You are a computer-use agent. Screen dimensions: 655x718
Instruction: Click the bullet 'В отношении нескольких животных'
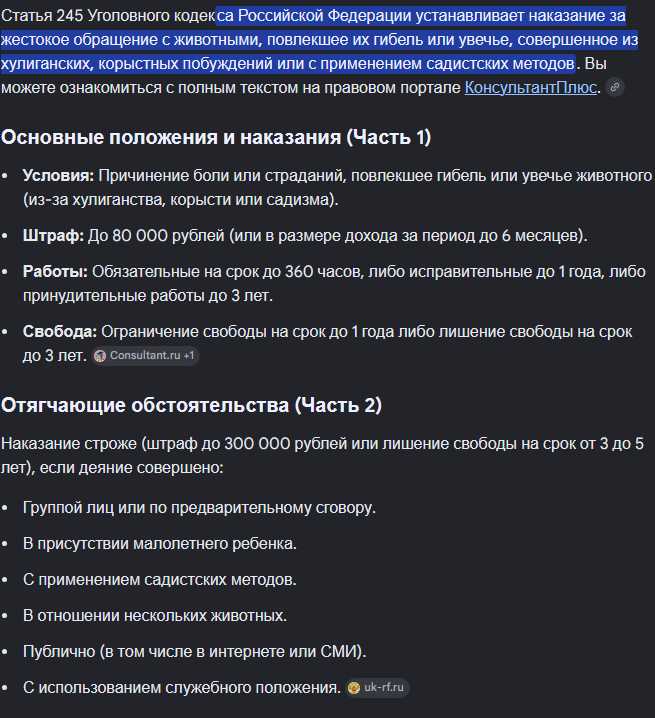tap(155, 615)
